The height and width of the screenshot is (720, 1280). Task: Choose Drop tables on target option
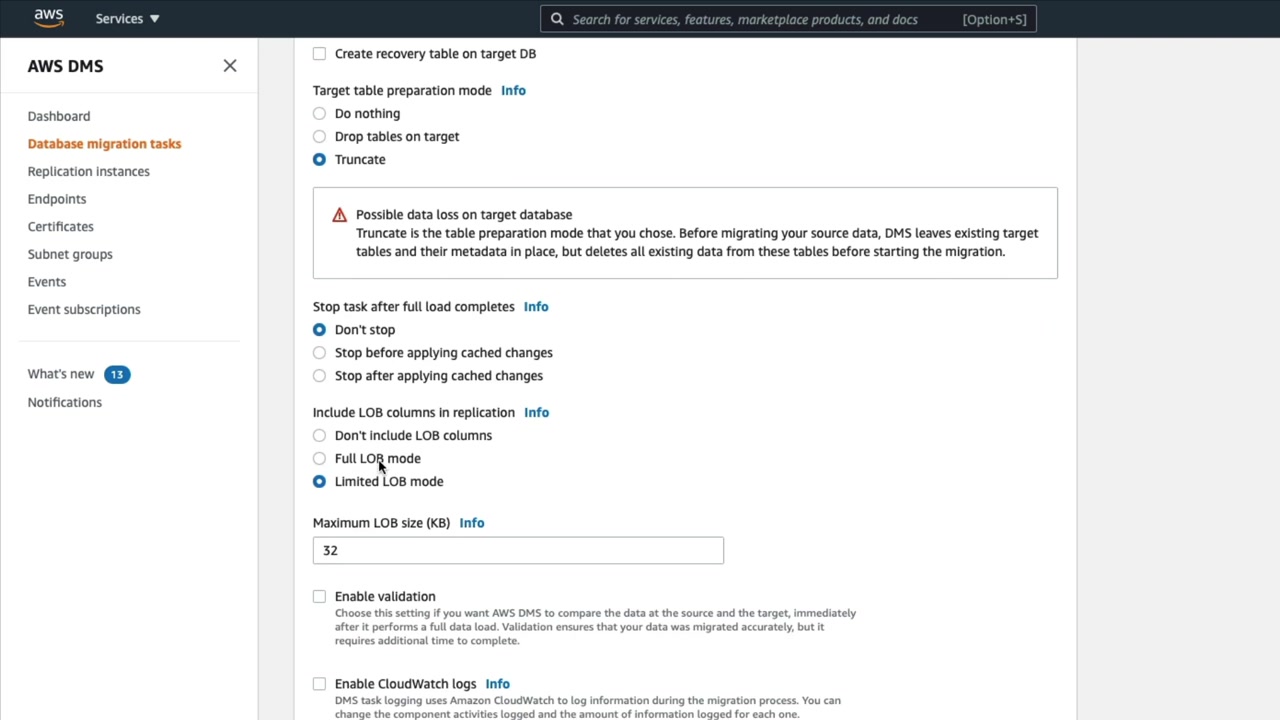(319, 137)
